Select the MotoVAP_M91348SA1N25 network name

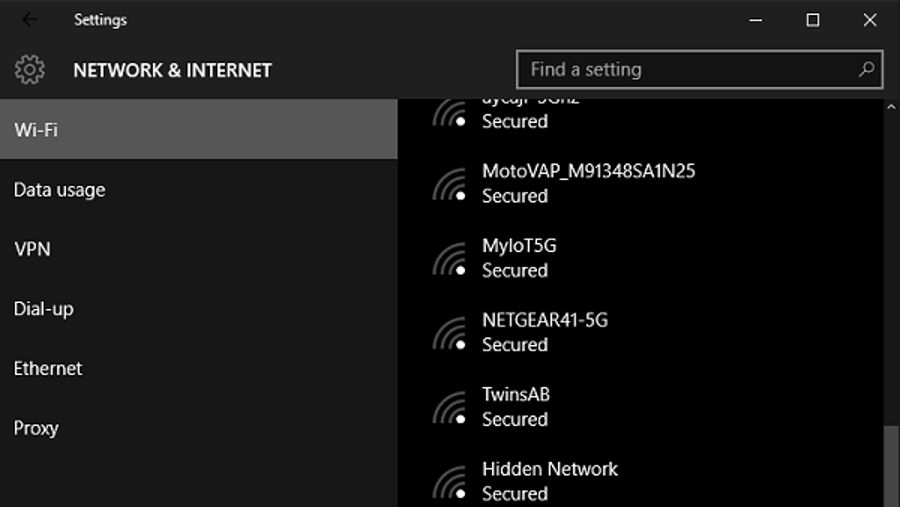tap(588, 171)
